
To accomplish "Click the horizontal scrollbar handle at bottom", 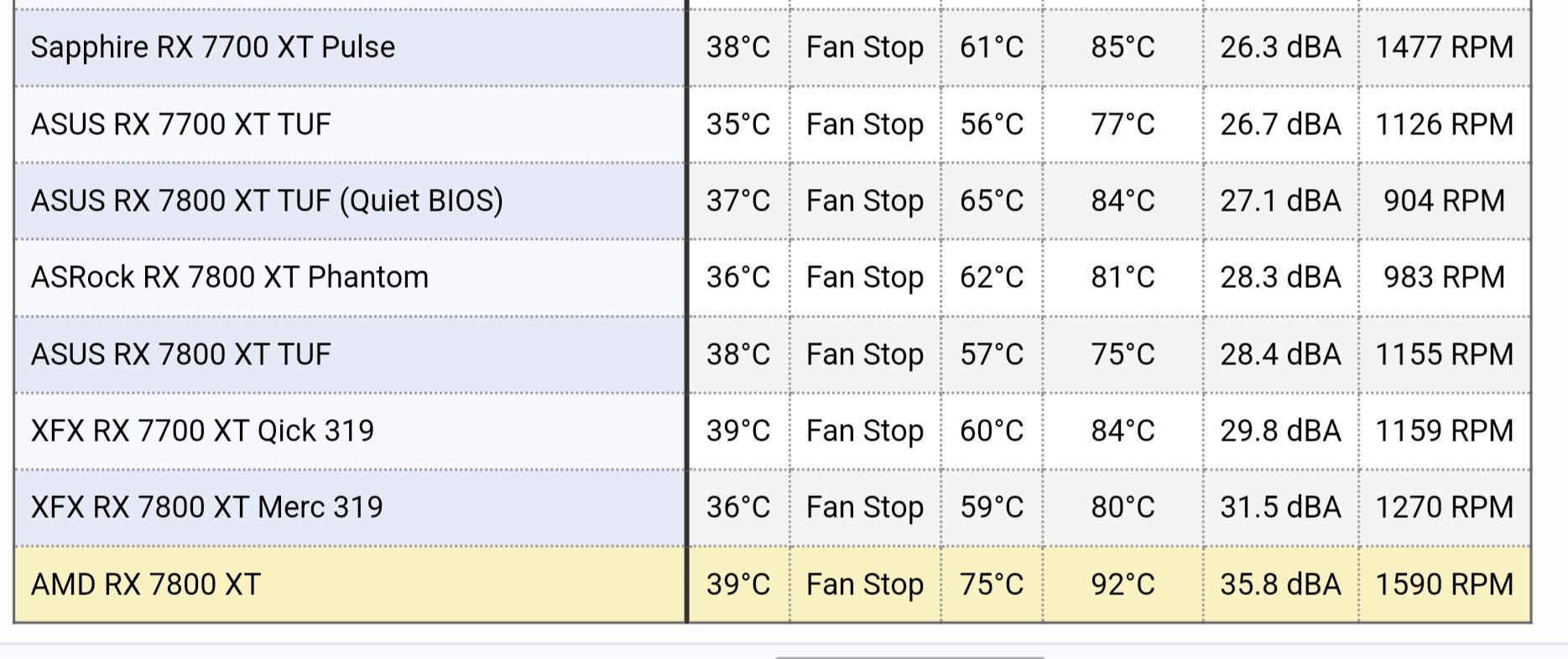I will 909,657.
